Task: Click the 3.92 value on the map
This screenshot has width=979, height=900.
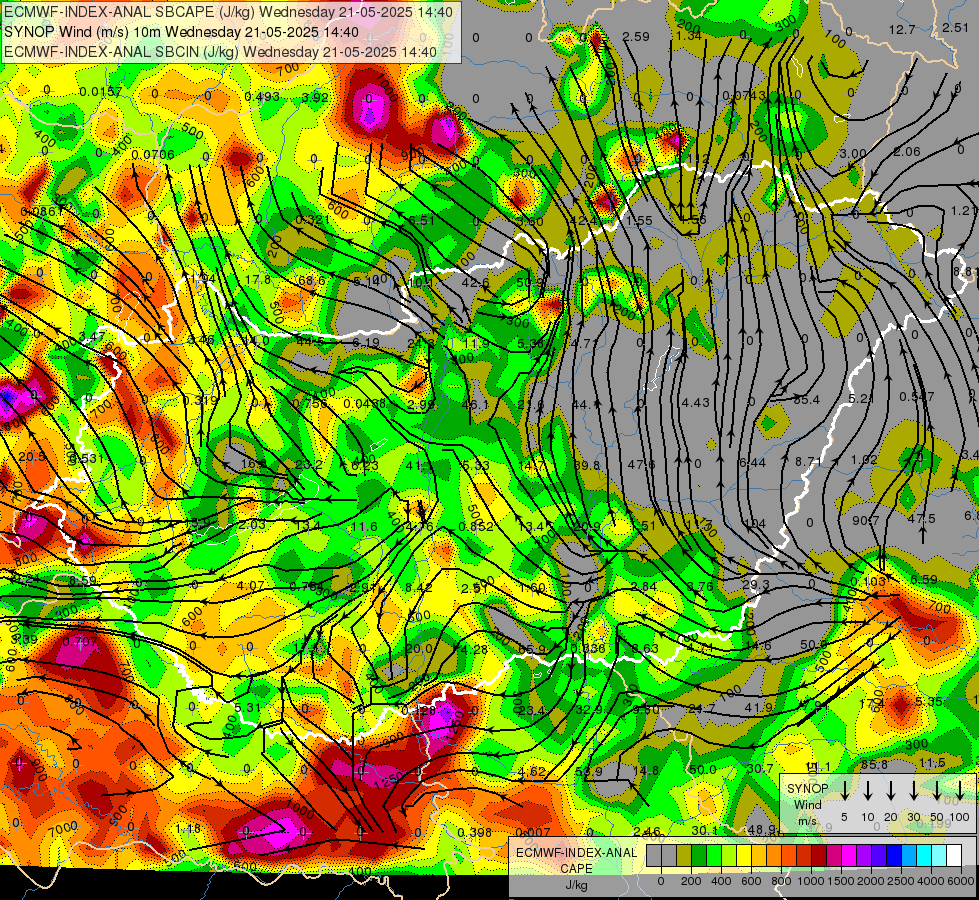Action: click(315, 97)
